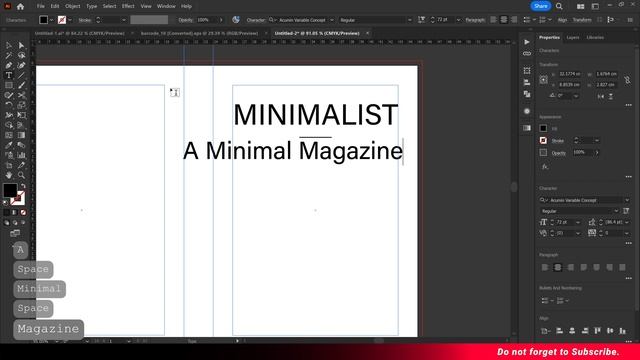Open bullets list dropdown
640x360 pixels.
tap(552, 301)
